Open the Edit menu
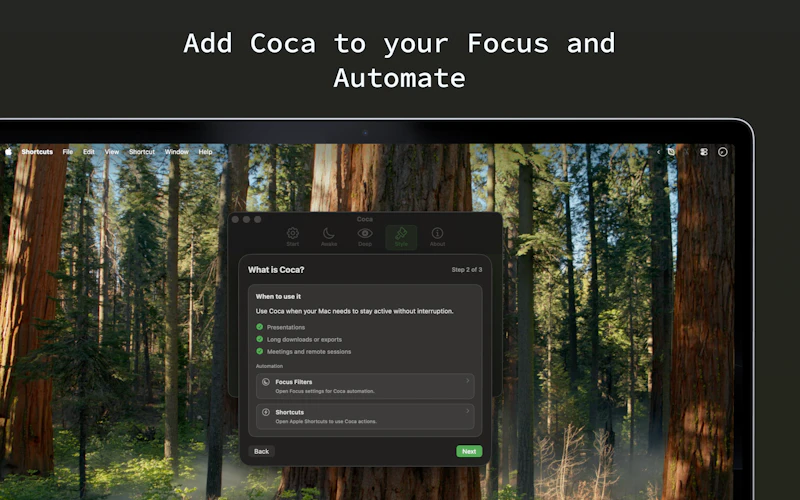Viewport: 800px width, 500px height. click(89, 152)
